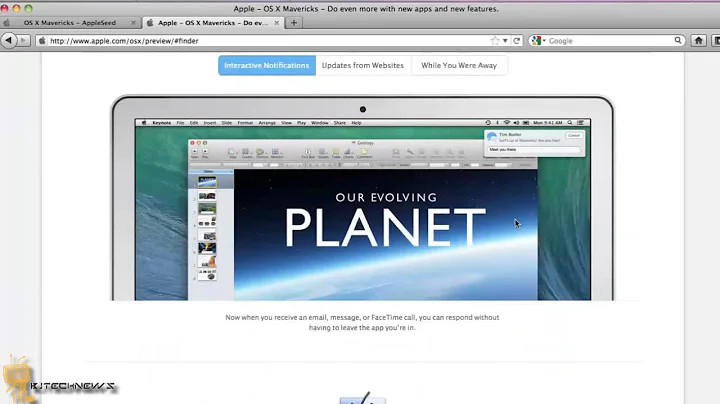
Task: Click the Wi-Fi icon in pictured menu bar
Action: [x=507, y=123]
